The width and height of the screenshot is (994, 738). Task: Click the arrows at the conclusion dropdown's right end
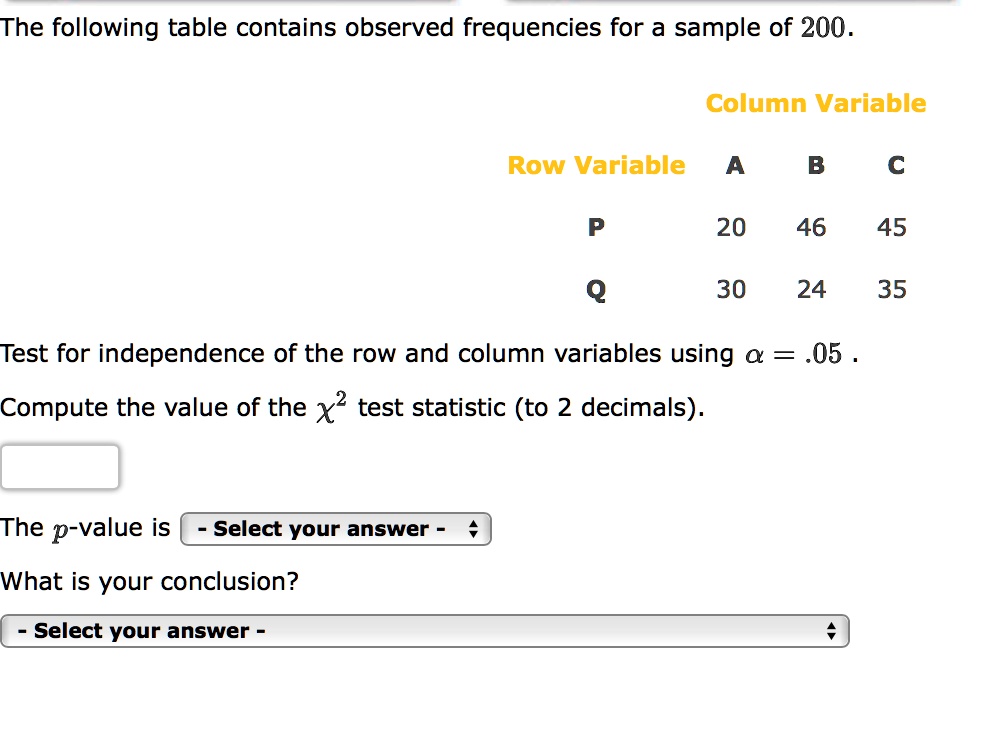point(831,631)
